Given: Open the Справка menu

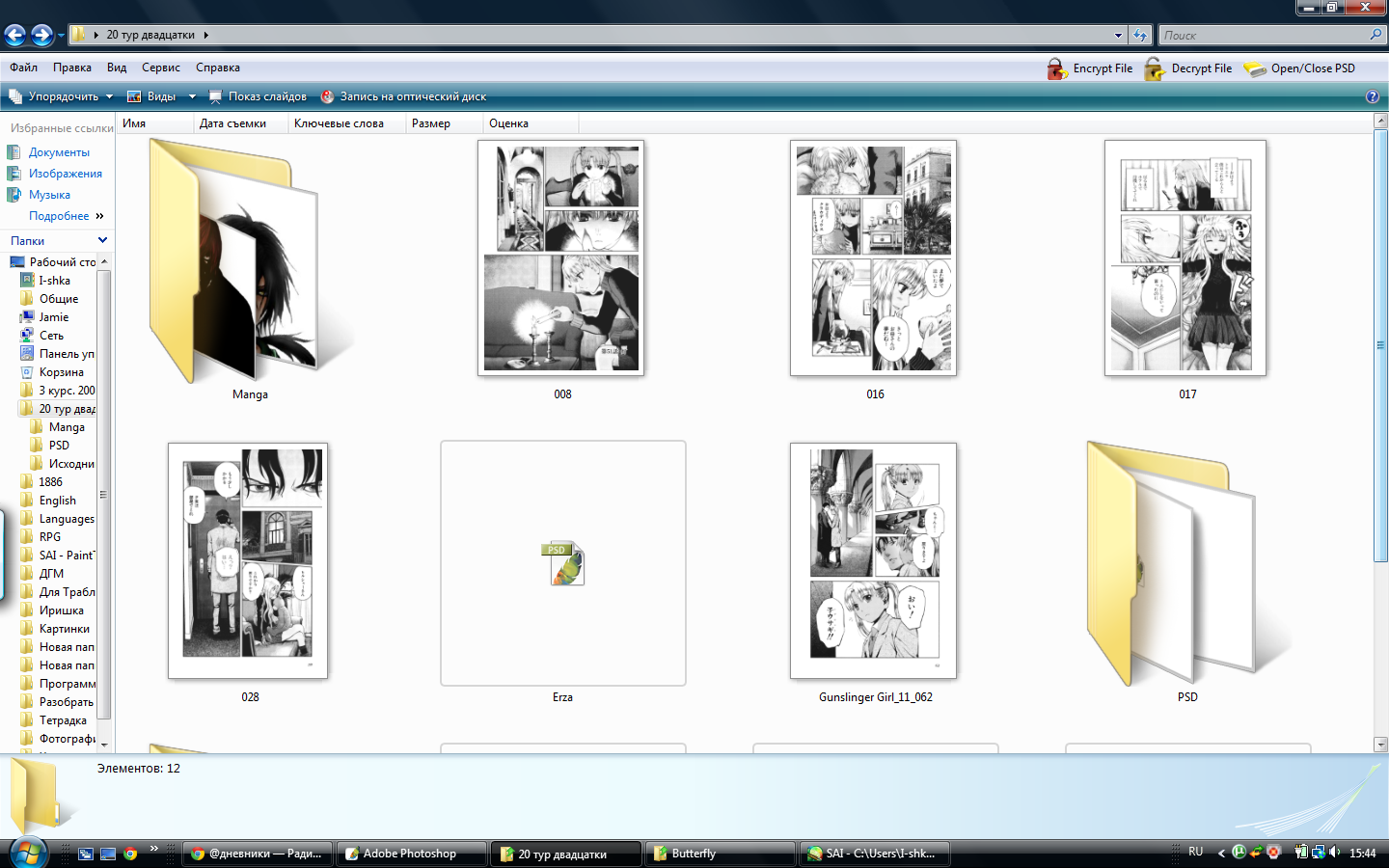Looking at the screenshot, I should (218, 68).
